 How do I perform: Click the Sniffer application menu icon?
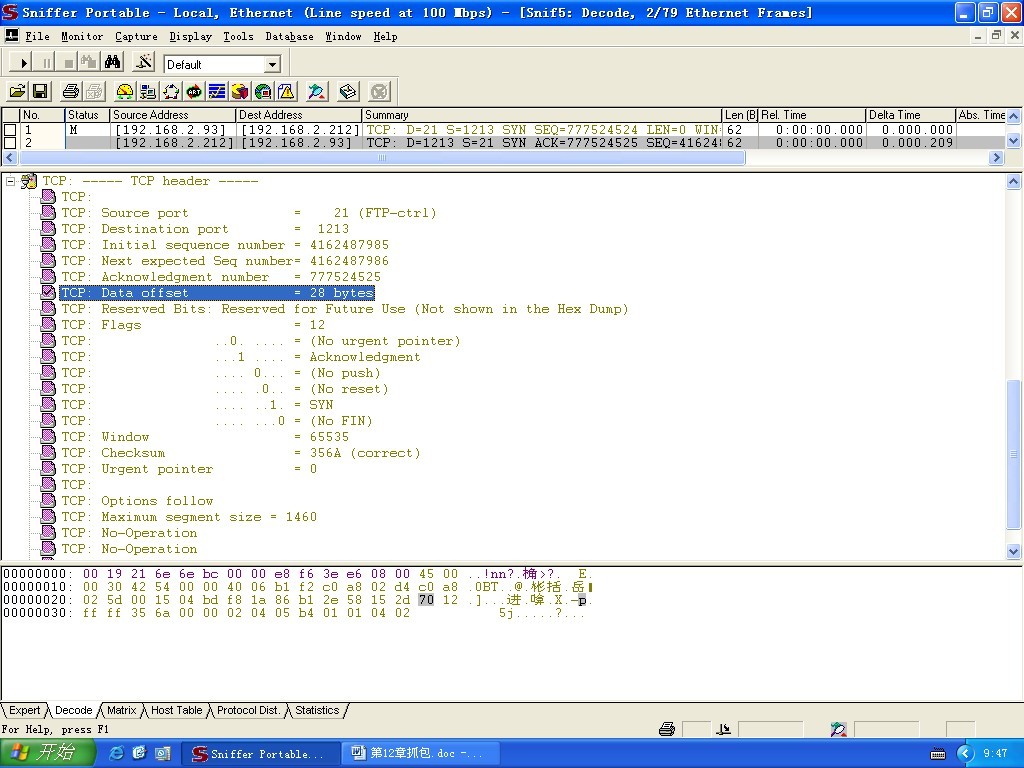coord(12,36)
